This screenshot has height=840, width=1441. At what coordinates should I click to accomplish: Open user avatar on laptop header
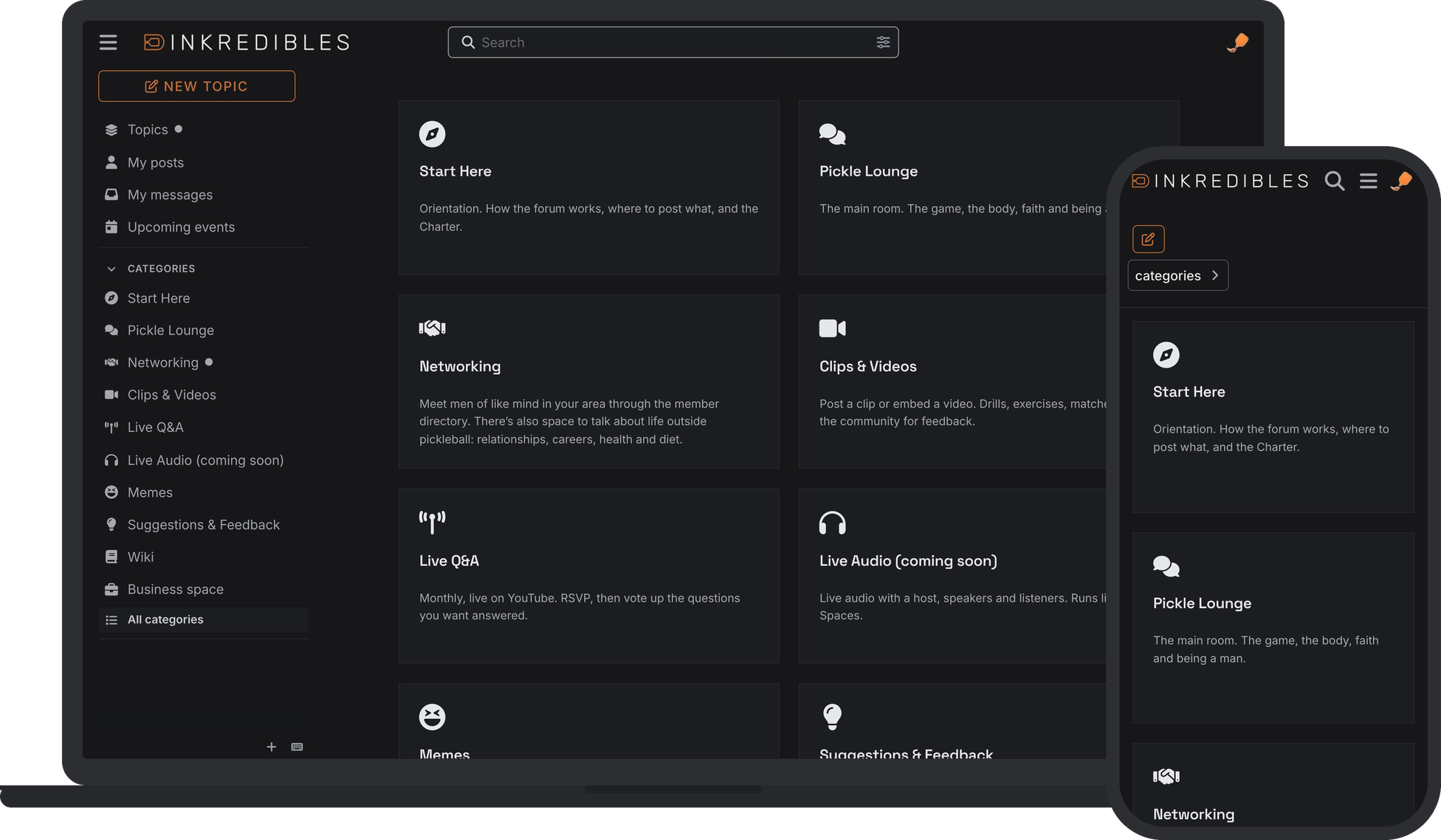click(x=1238, y=43)
